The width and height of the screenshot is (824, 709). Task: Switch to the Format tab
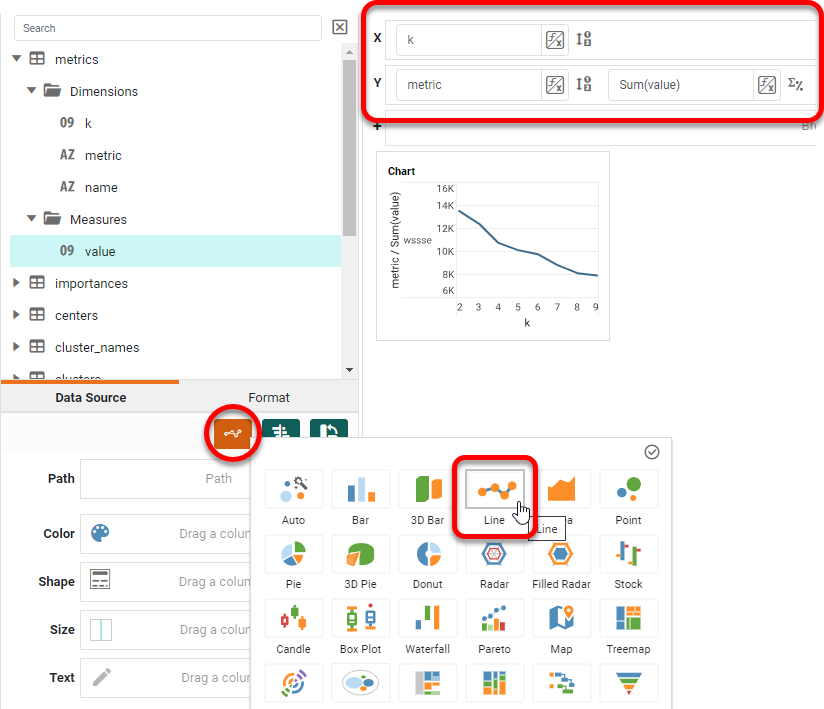click(269, 397)
